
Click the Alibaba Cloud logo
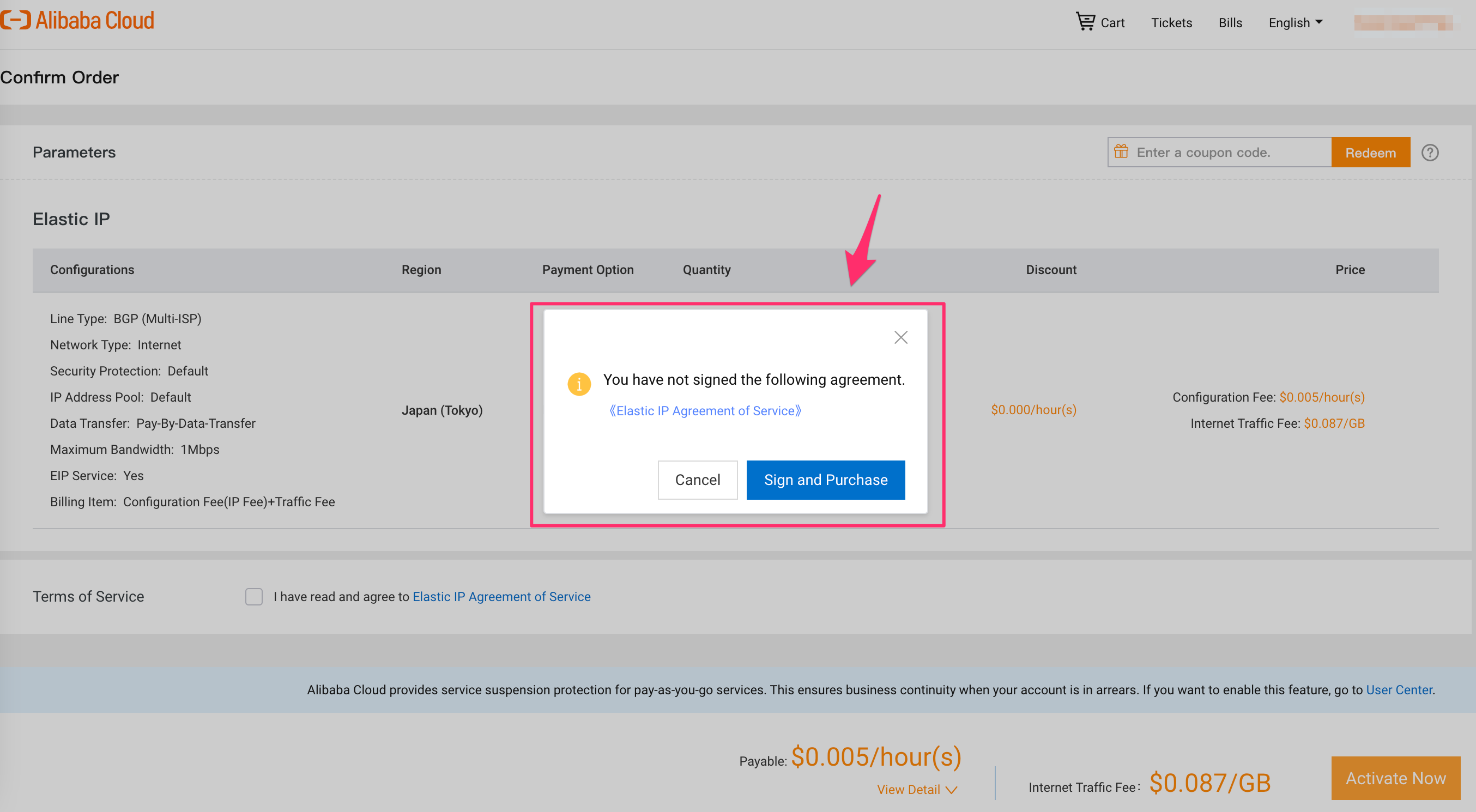pos(77,21)
